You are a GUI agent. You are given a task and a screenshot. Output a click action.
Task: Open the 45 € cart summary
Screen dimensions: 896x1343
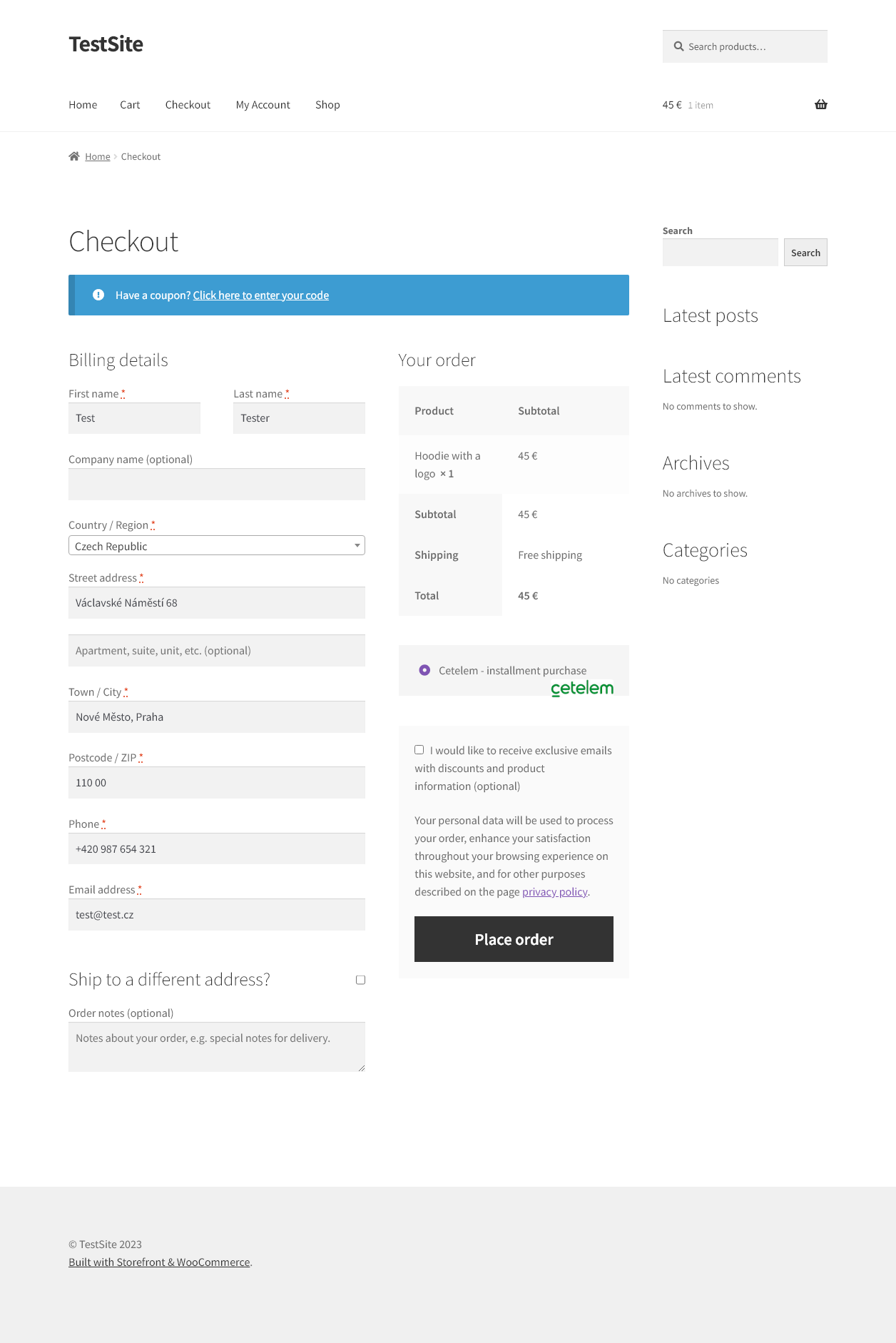(x=688, y=105)
